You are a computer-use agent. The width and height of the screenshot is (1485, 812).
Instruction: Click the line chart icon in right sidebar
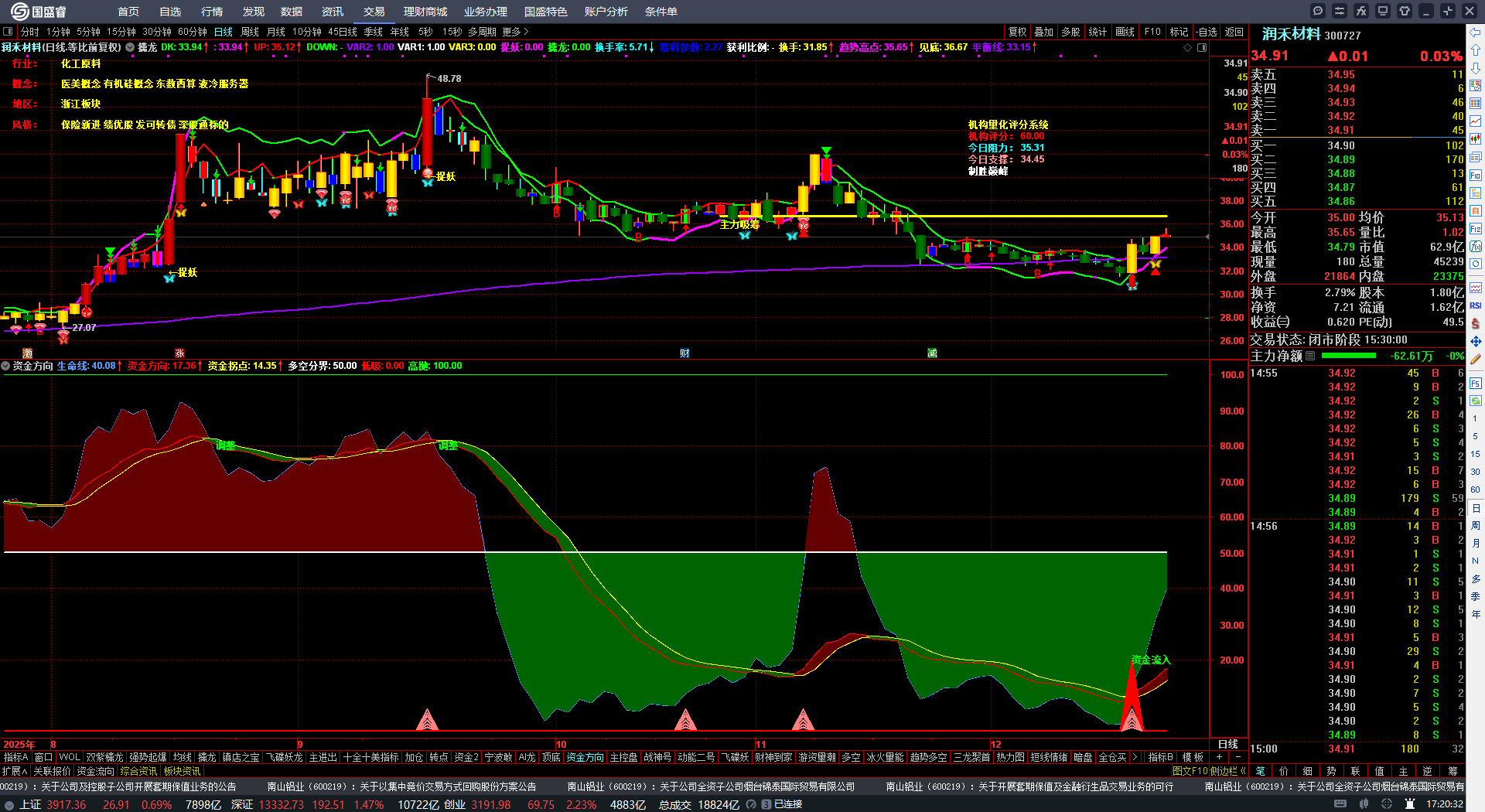(x=1476, y=121)
